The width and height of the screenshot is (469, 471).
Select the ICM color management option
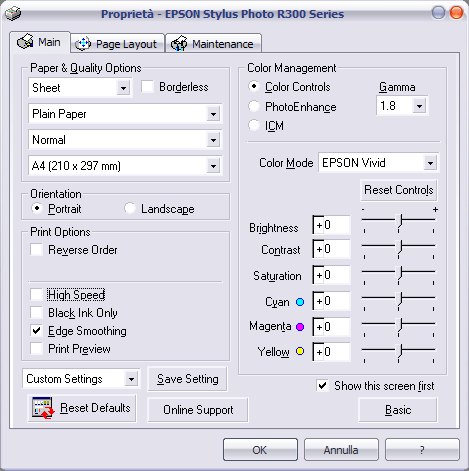tap(254, 126)
